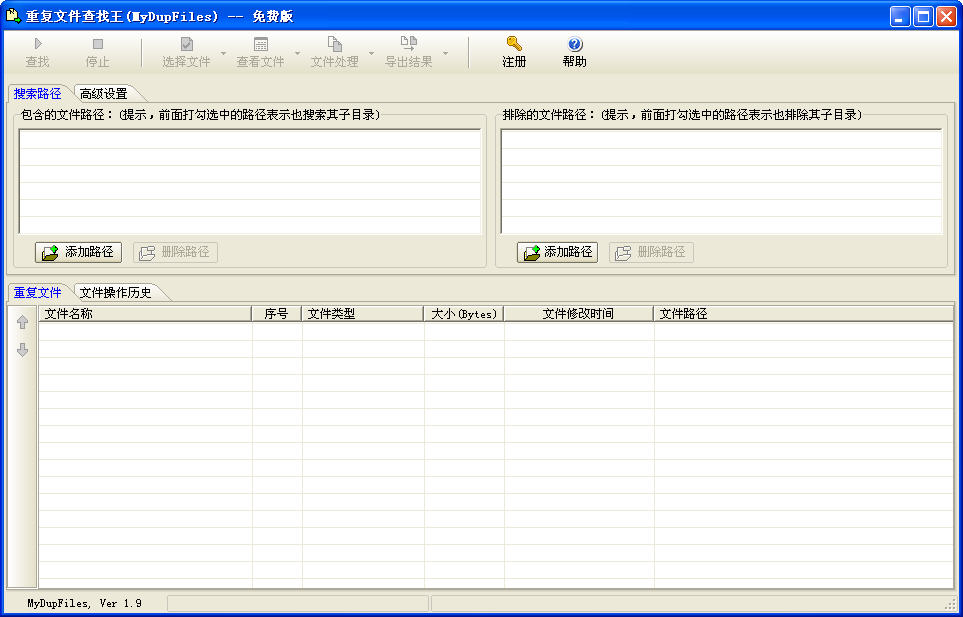This screenshot has height=617, width=963.
Task: Switch to the 搜索路径 tab
Action: [37, 94]
